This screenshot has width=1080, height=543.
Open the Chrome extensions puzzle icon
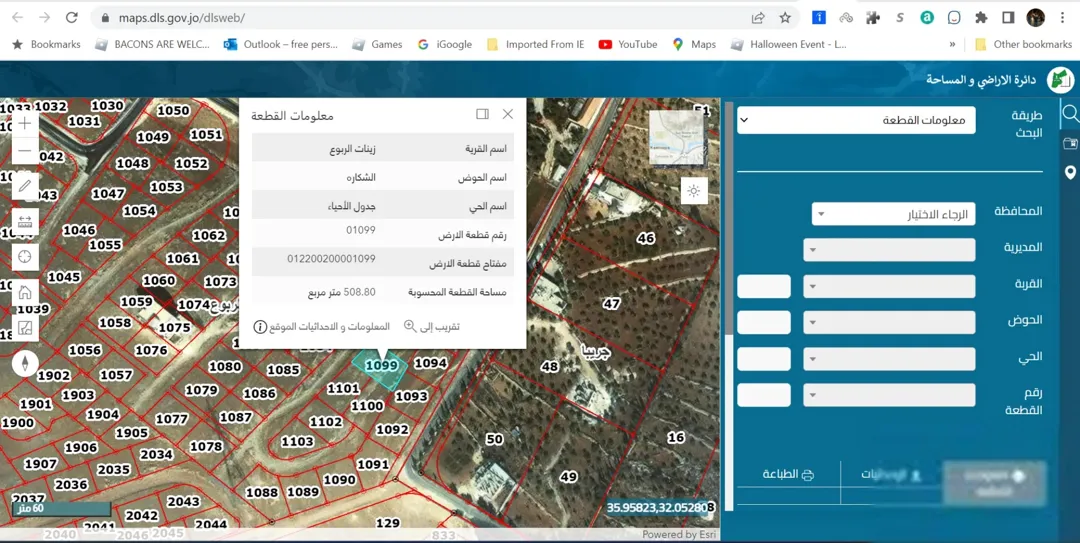[981, 18]
